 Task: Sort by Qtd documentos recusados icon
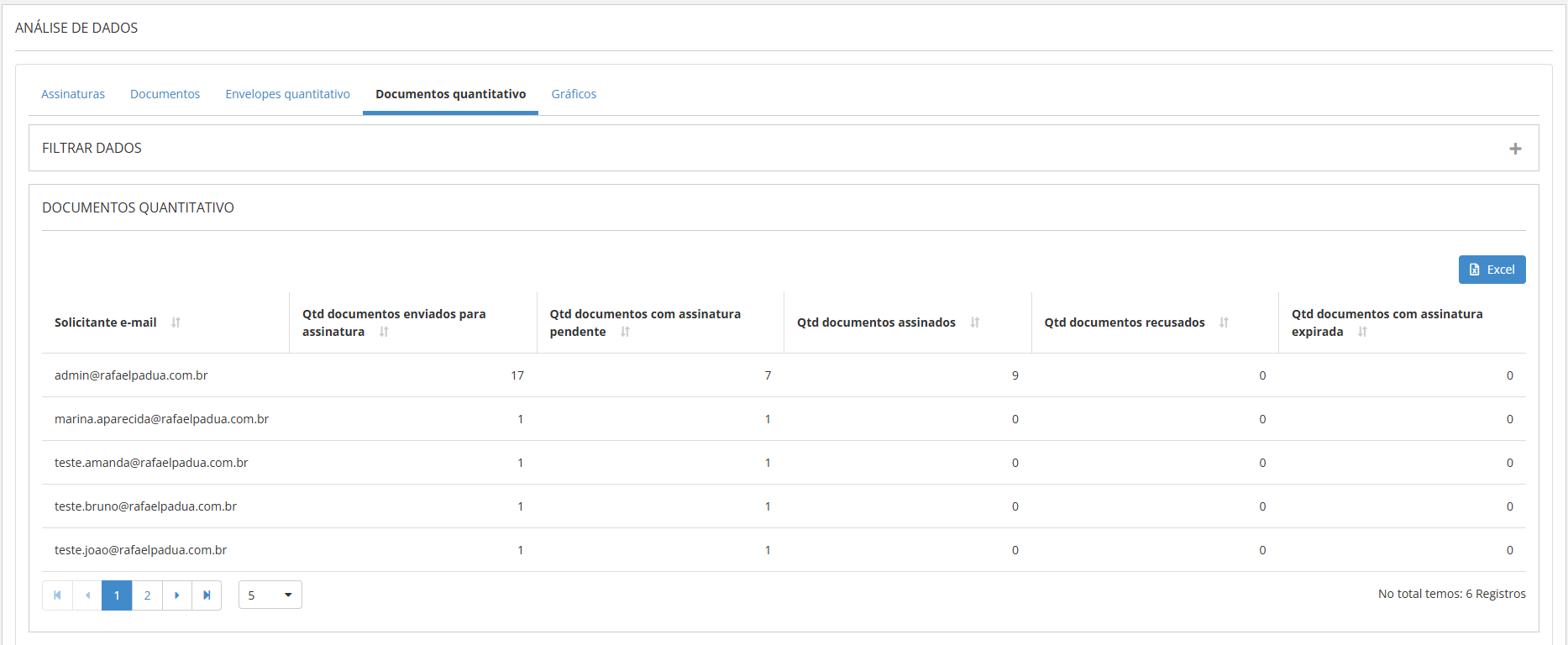click(1224, 322)
